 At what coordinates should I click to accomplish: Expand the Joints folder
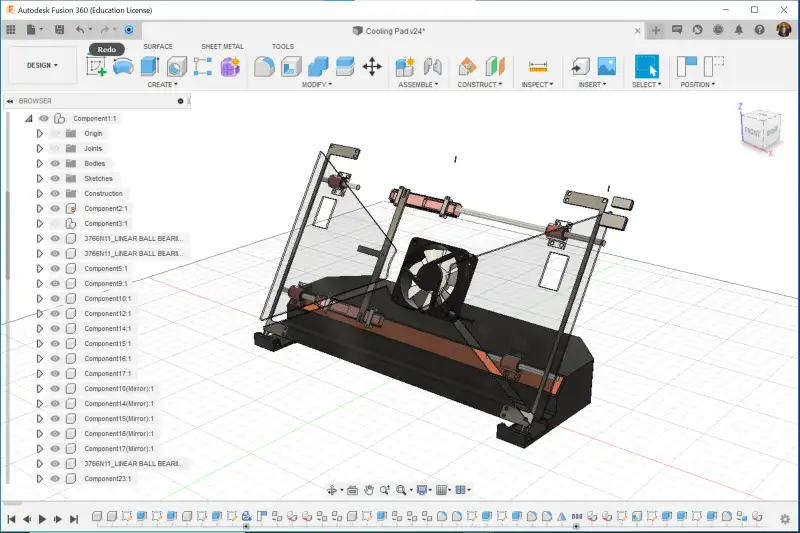click(39, 148)
